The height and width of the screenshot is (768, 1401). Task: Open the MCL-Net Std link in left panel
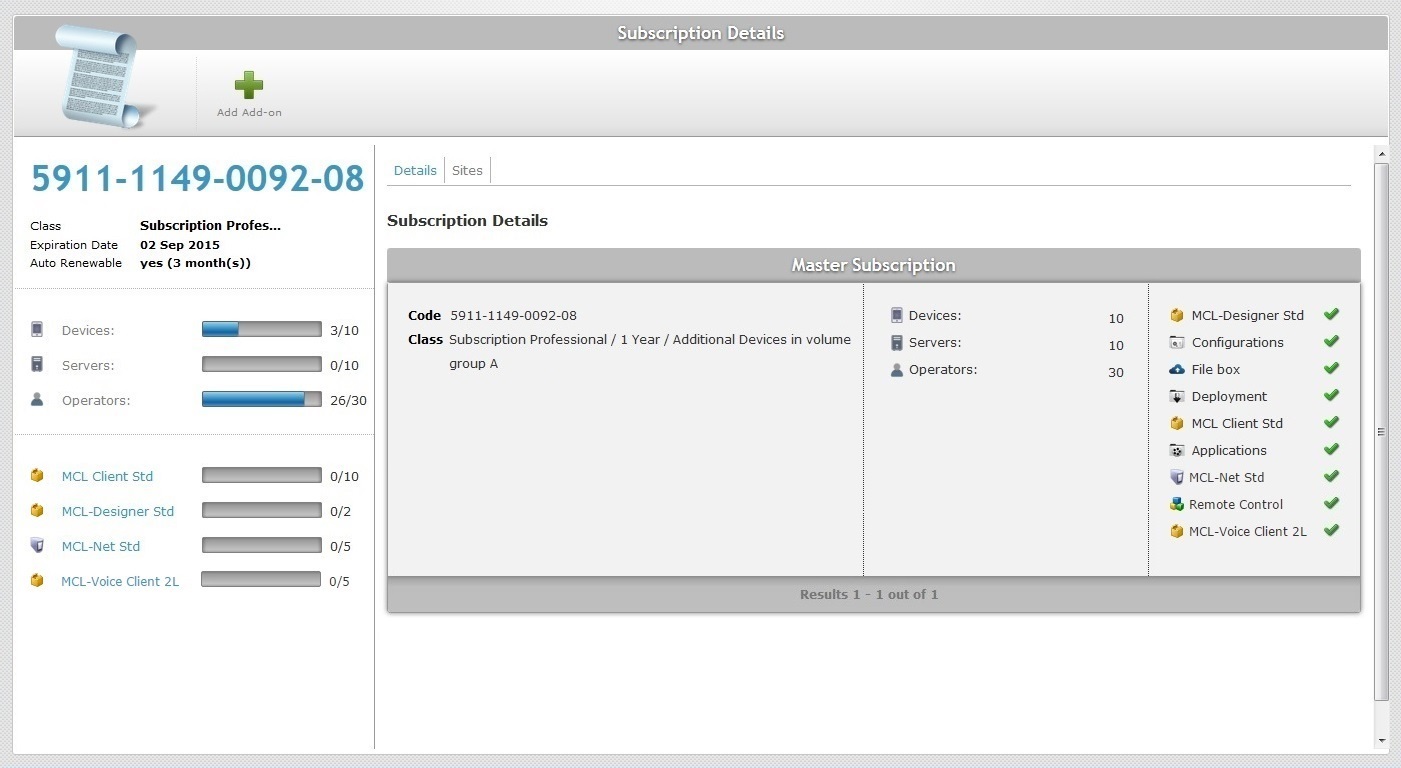(x=101, y=546)
